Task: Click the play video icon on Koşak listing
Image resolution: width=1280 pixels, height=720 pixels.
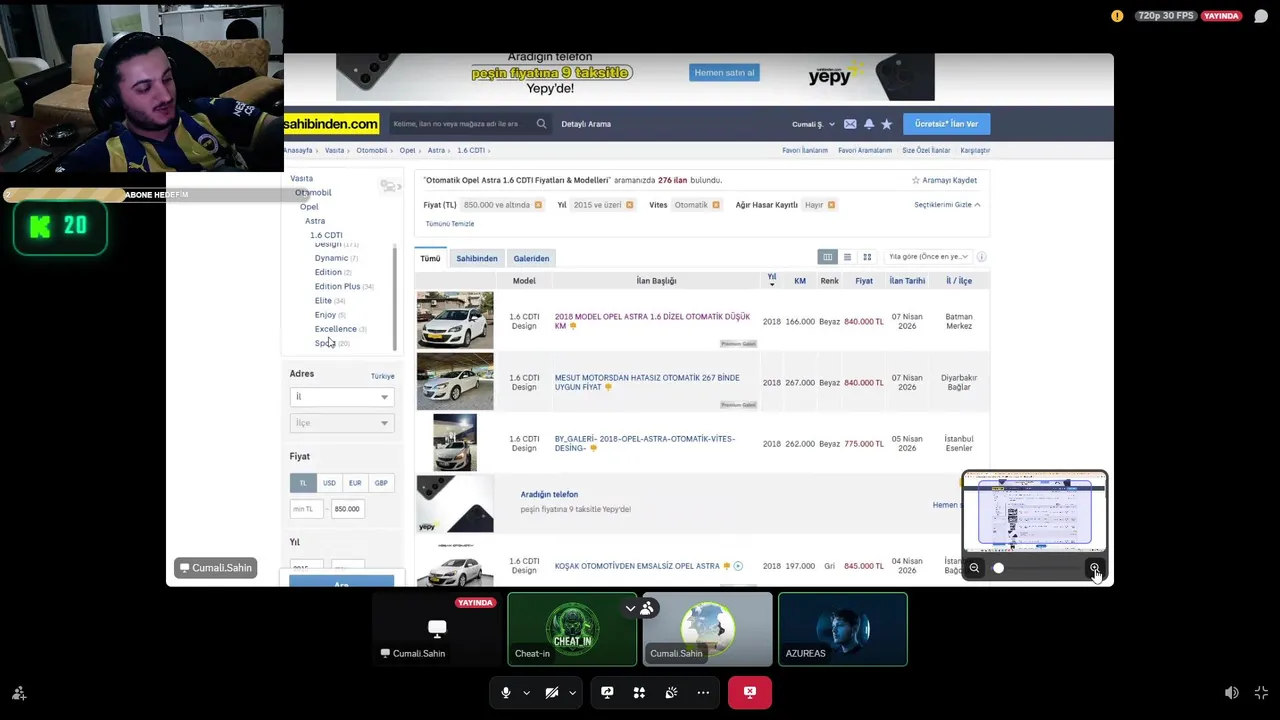Action: point(738,566)
